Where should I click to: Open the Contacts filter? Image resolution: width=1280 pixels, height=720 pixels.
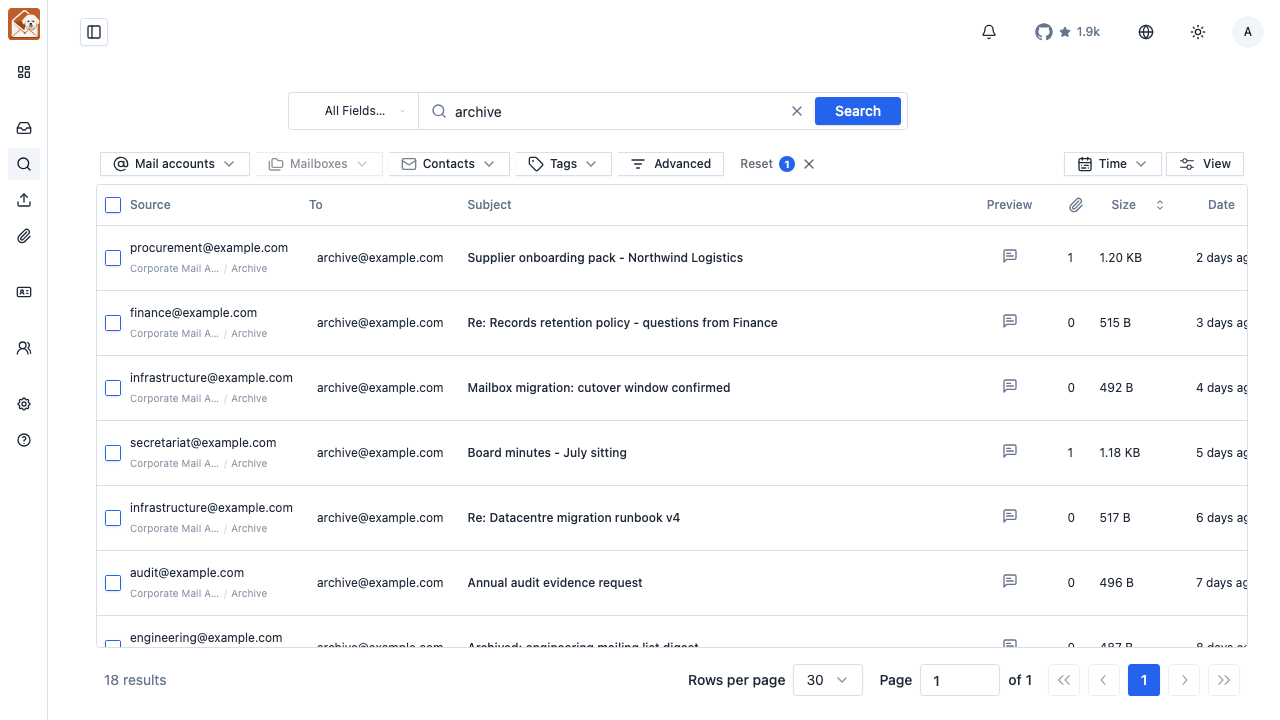pyautogui.click(x=449, y=164)
